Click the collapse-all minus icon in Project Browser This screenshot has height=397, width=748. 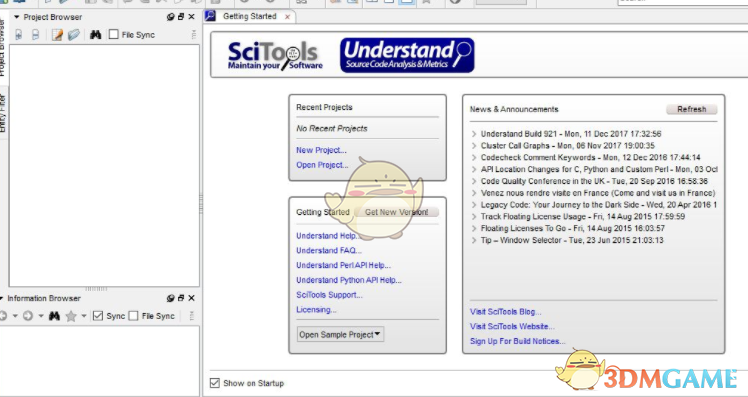(x=35, y=34)
